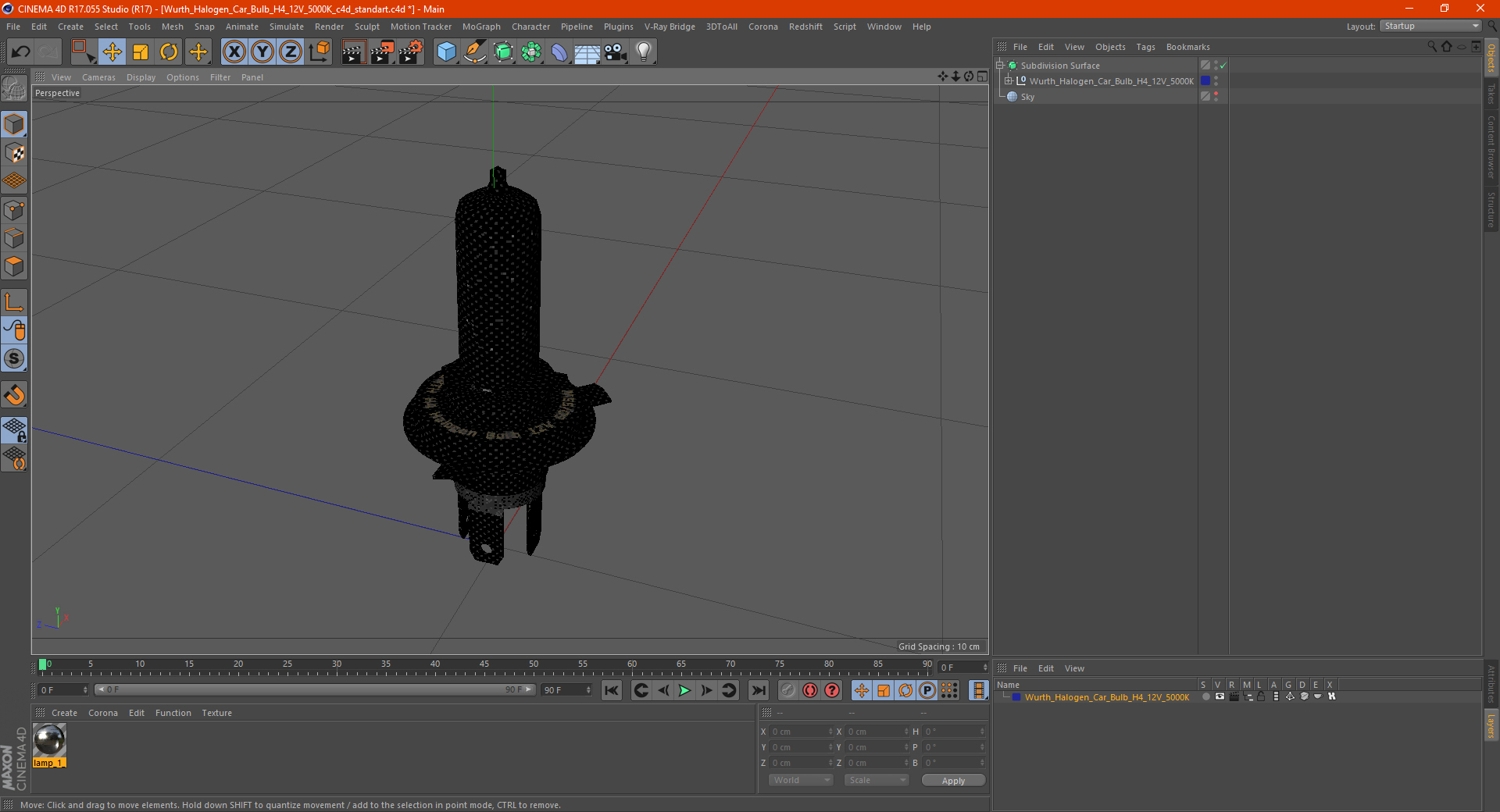The height and width of the screenshot is (812, 1500).
Task: Select Polygons mode in left sidebar
Action: pyautogui.click(x=14, y=266)
